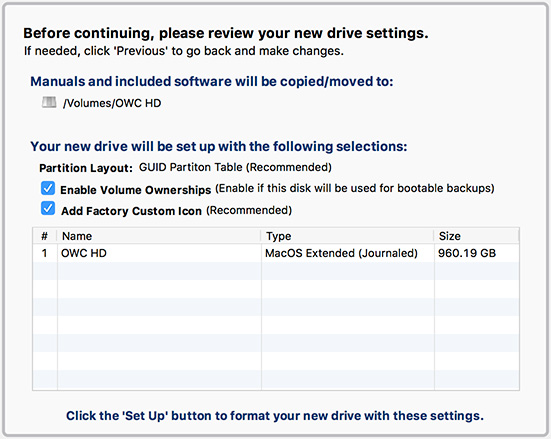Click the Type column header
The image size is (551, 439).
[348, 236]
